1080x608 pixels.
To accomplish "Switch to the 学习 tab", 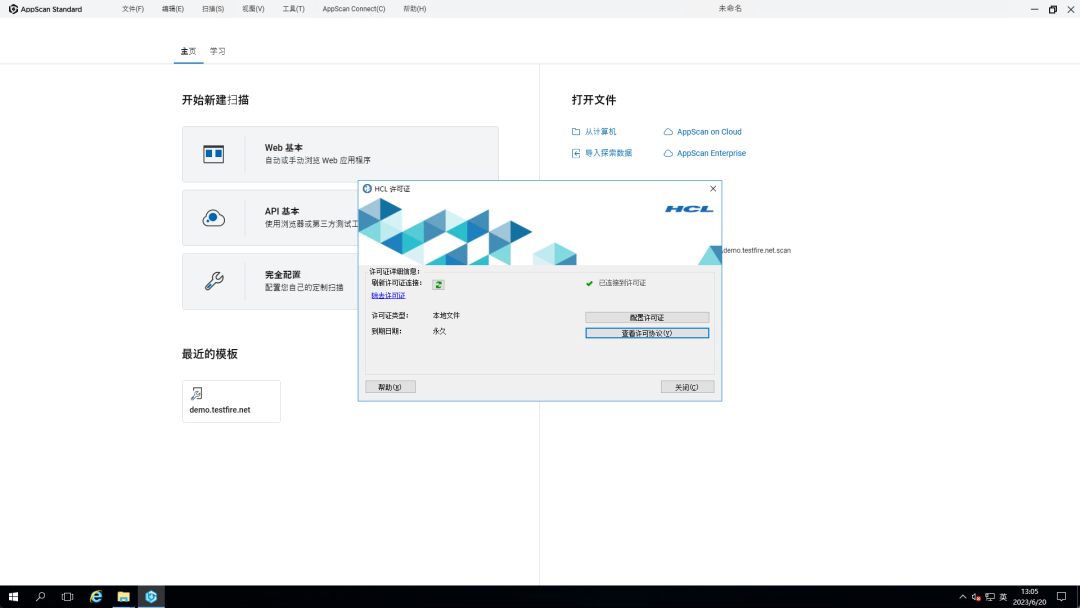I will [x=218, y=51].
